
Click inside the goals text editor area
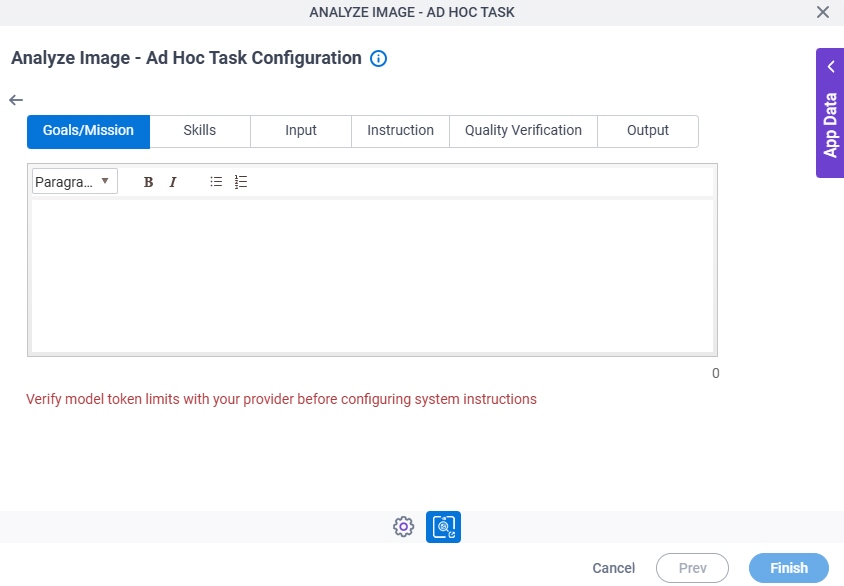(x=372, y=276)
